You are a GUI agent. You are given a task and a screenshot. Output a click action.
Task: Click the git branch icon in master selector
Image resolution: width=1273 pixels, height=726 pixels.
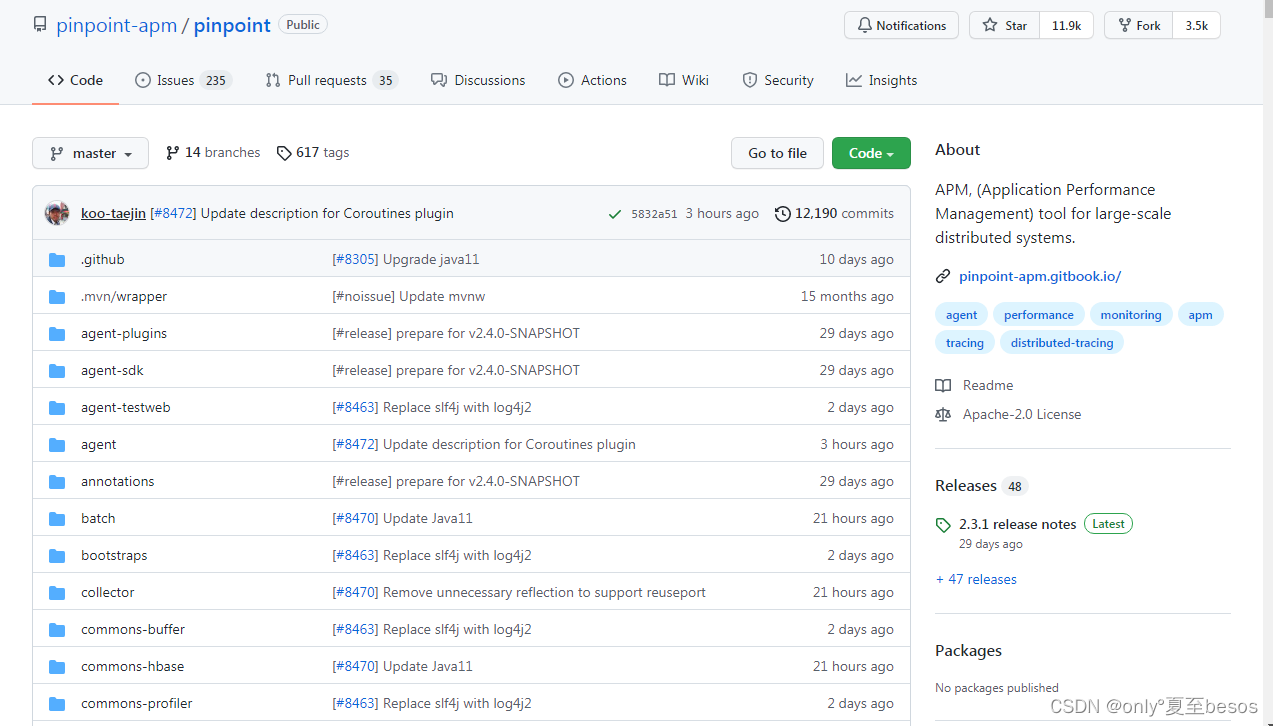pyautogui.click(x=57, y=153)
